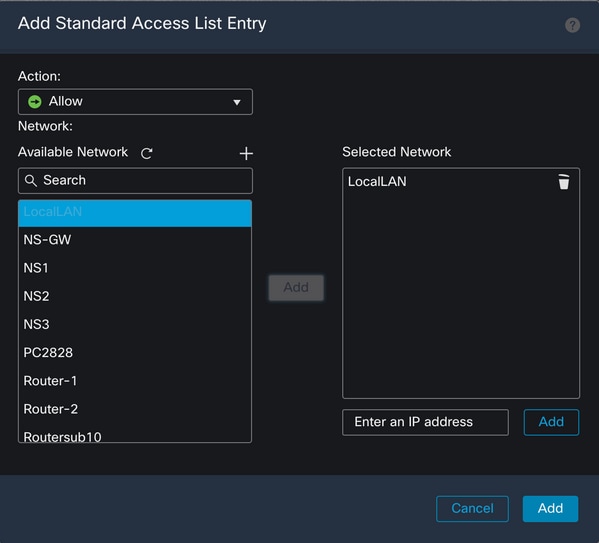The height and width of the screenshot is (543, 599).
Task: Select NS1 network object
Action: (x=135, y=268)
